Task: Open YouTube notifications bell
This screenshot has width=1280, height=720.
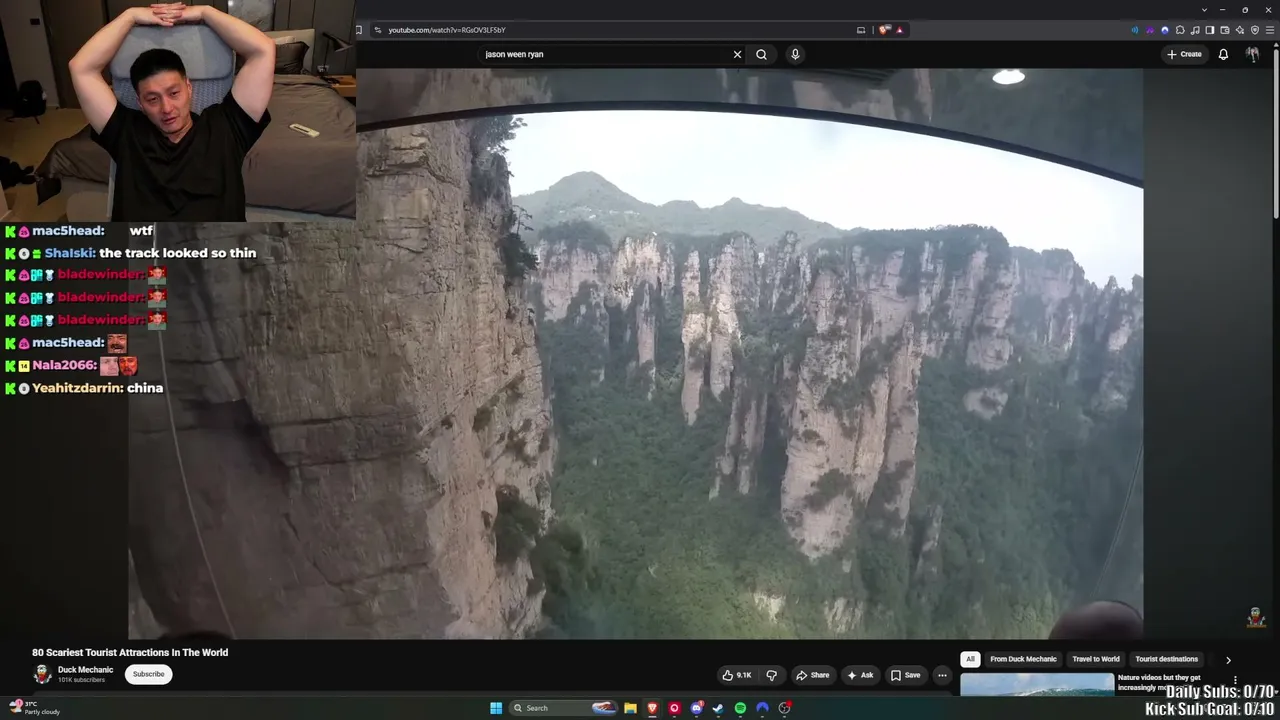Action: (x=1223, y=54)
